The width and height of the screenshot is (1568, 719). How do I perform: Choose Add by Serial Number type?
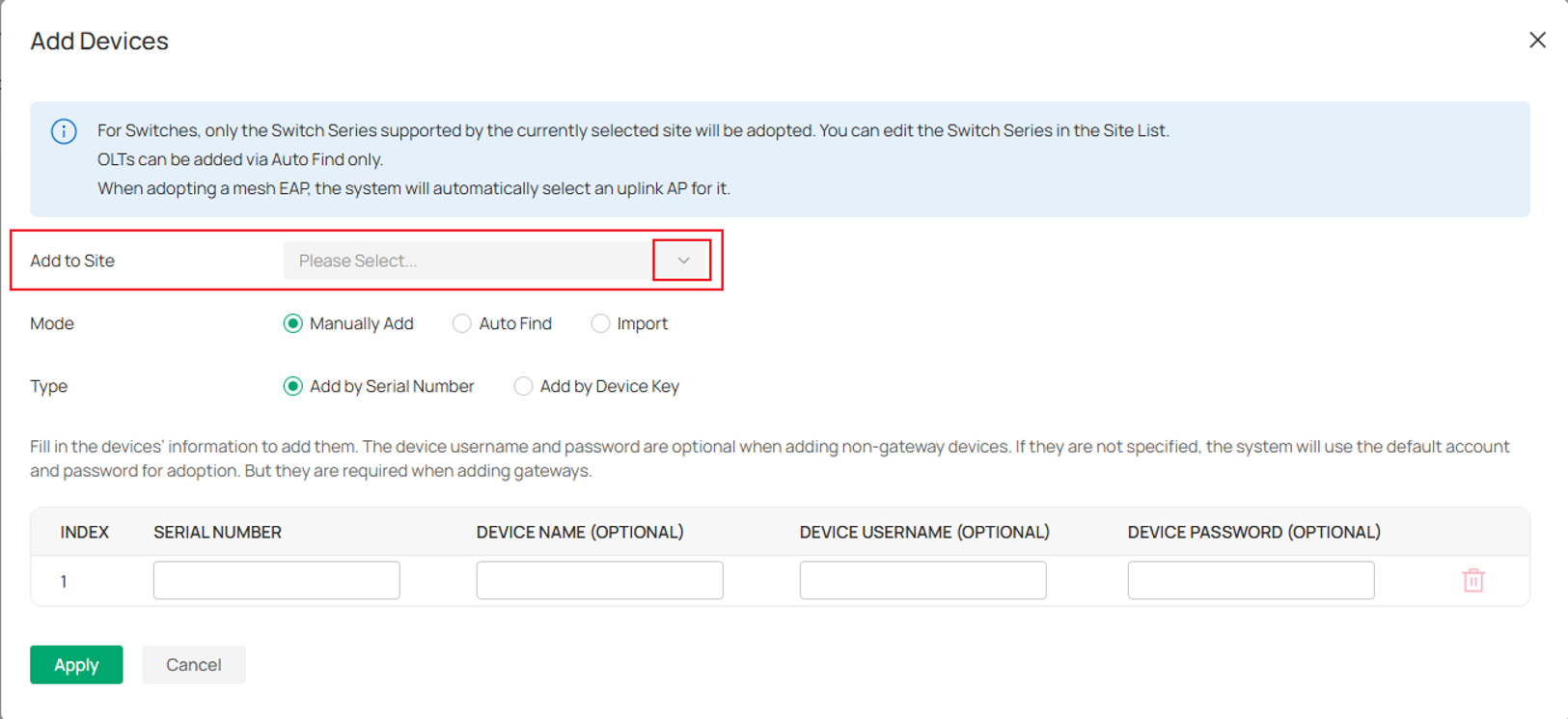coord(378,386)
